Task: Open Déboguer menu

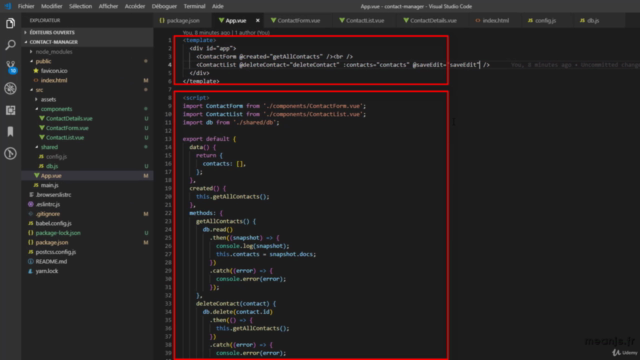Action: [x=164, y=6]
